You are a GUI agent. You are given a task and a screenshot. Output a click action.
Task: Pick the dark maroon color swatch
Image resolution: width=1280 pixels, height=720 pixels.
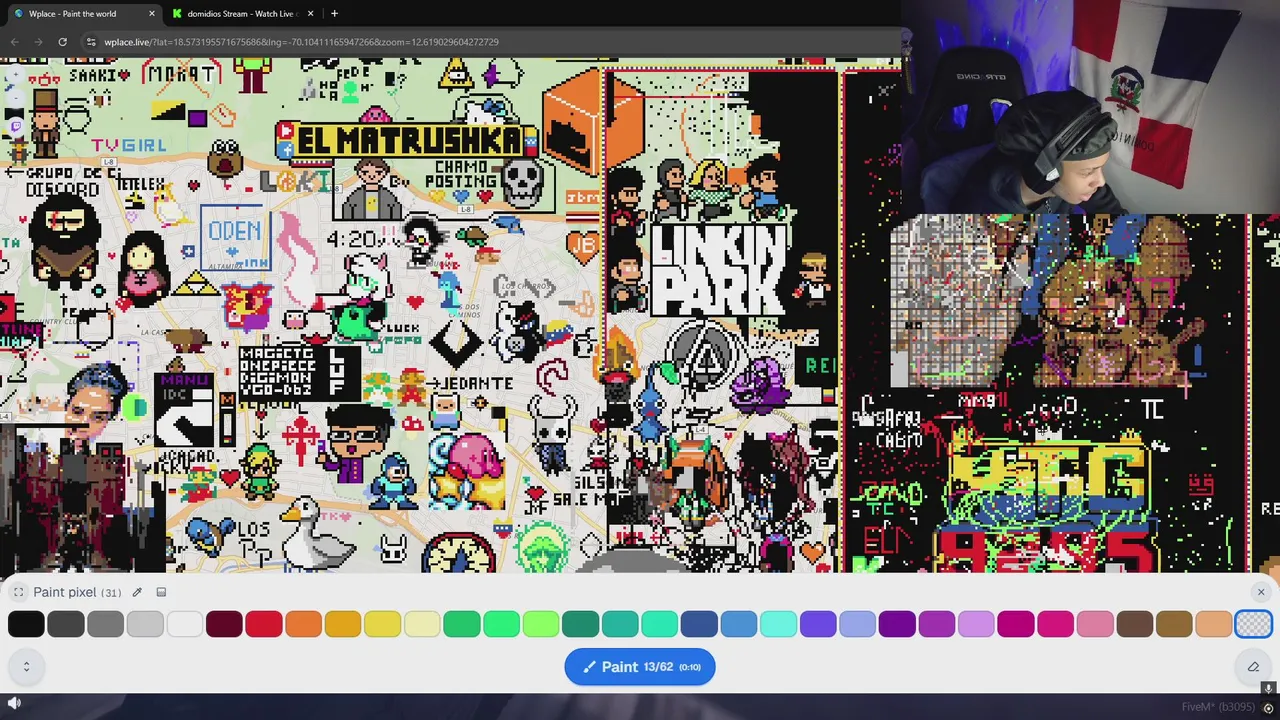point(224,624)
